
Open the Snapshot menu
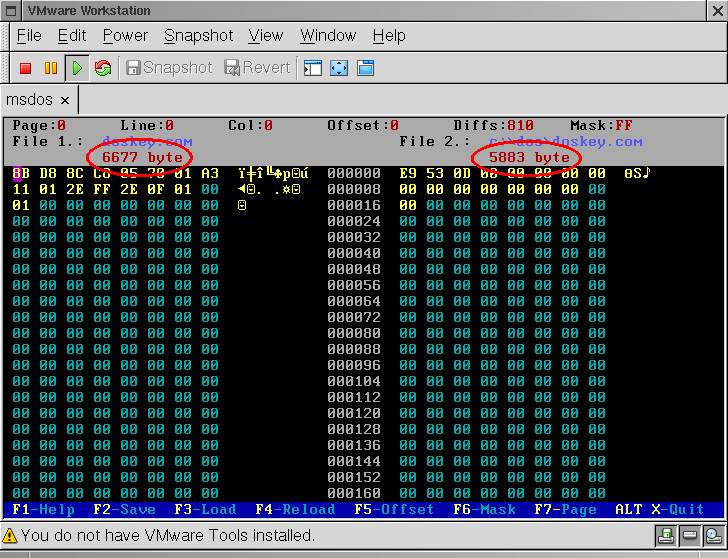point(198,35)
